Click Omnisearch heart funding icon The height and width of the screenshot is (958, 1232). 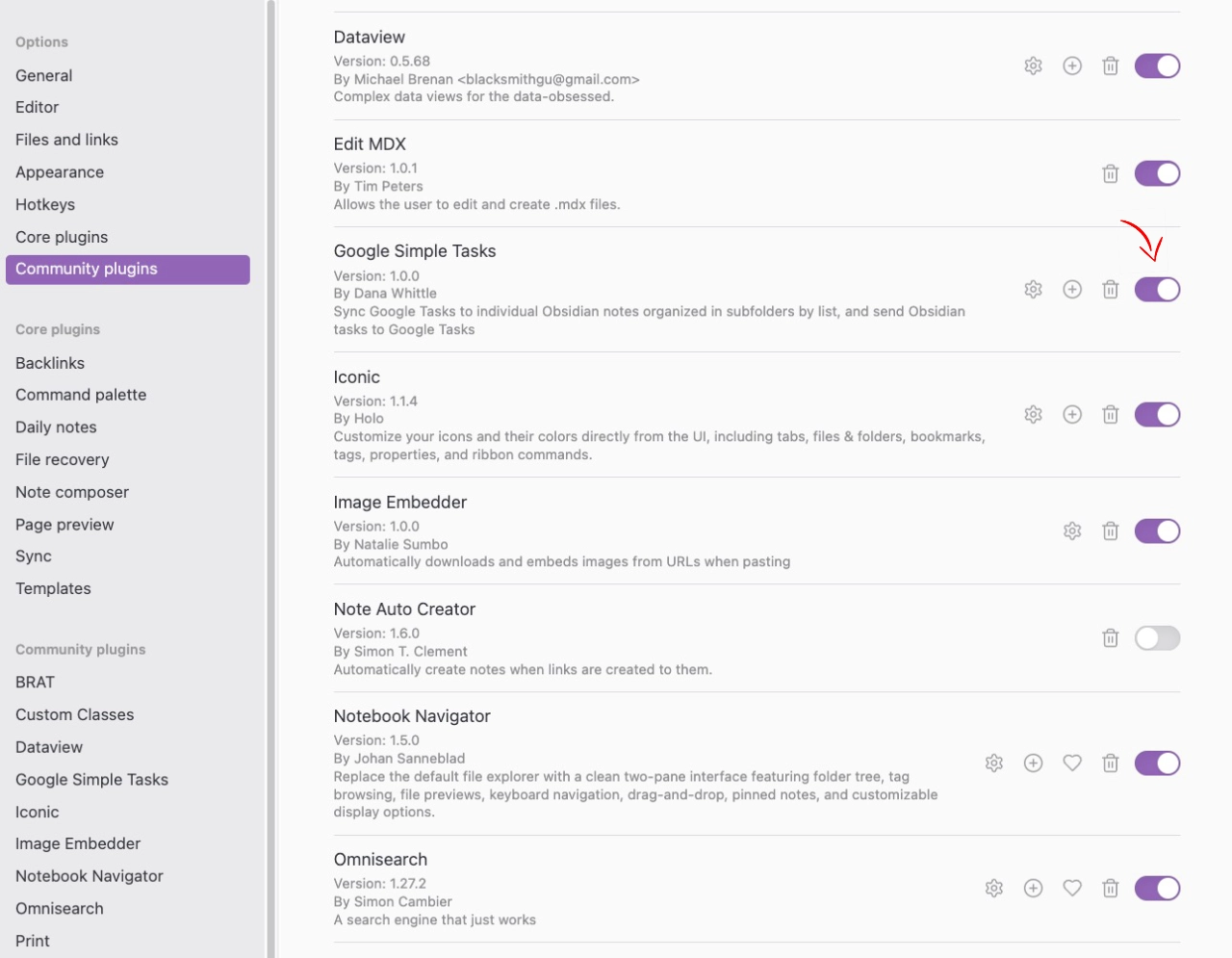[1071, 889]
